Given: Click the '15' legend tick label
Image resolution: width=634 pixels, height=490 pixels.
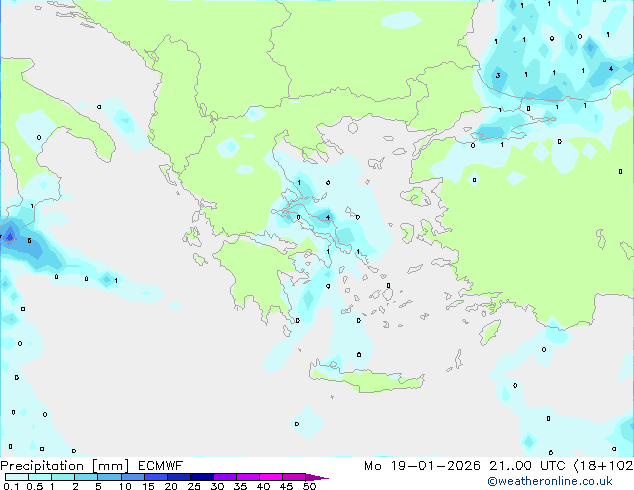Looking at the screenshot, I should coord(148,486).
